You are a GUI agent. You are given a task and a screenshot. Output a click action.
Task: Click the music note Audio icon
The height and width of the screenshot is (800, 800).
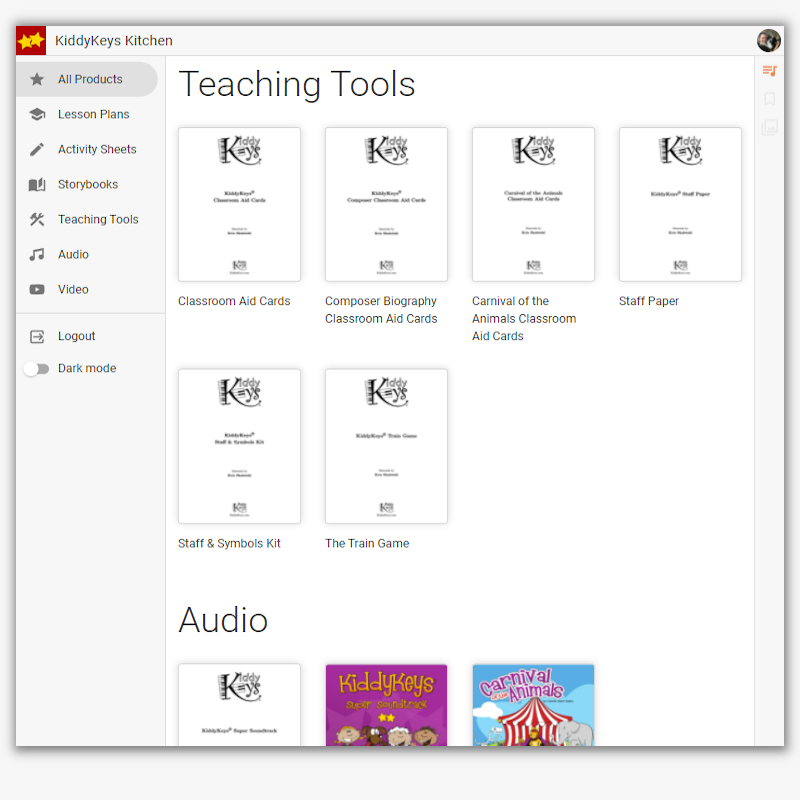tap(37, 254)
